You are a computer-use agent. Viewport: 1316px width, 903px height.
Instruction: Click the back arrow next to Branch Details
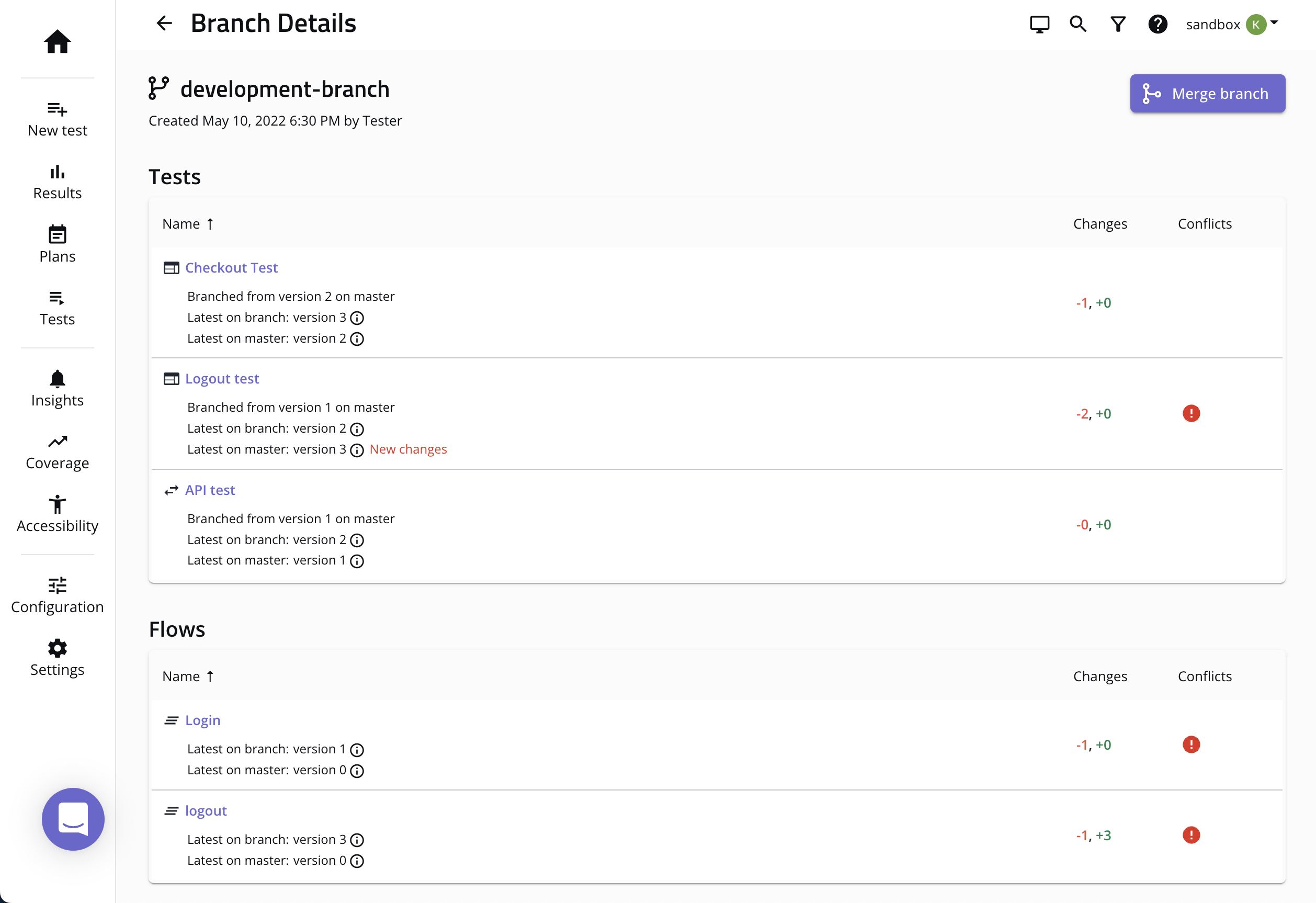tap(164, 23)
